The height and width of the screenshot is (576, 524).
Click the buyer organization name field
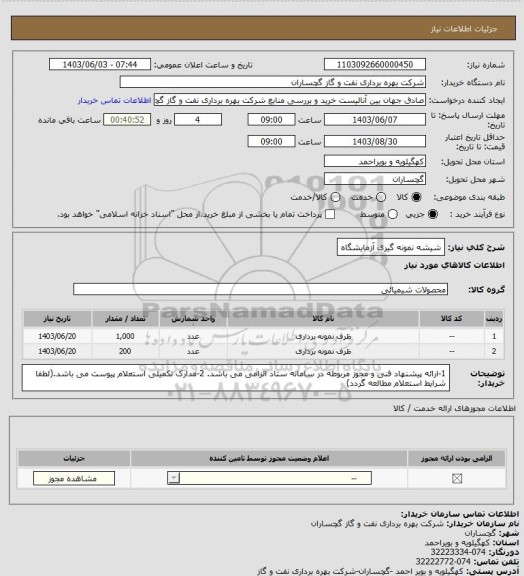pos(273,82)
